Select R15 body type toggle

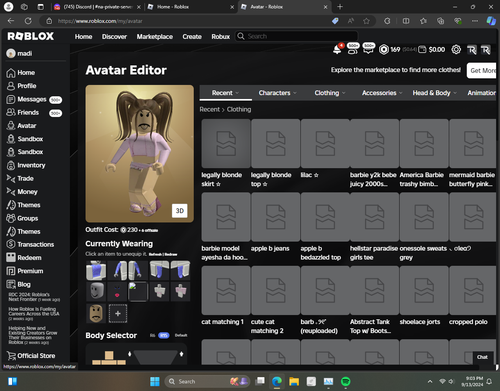pyautogui.click(x=163, y=335)
